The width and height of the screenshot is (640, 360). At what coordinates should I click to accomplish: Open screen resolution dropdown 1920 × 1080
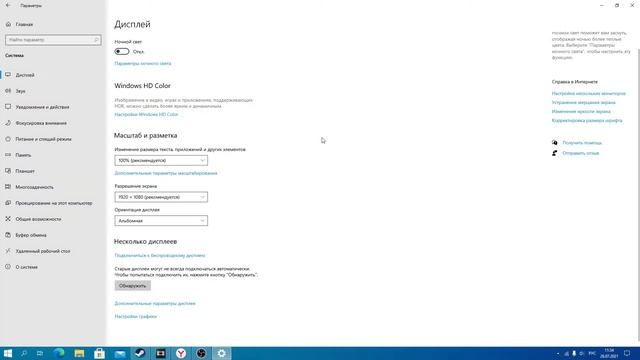161,197
